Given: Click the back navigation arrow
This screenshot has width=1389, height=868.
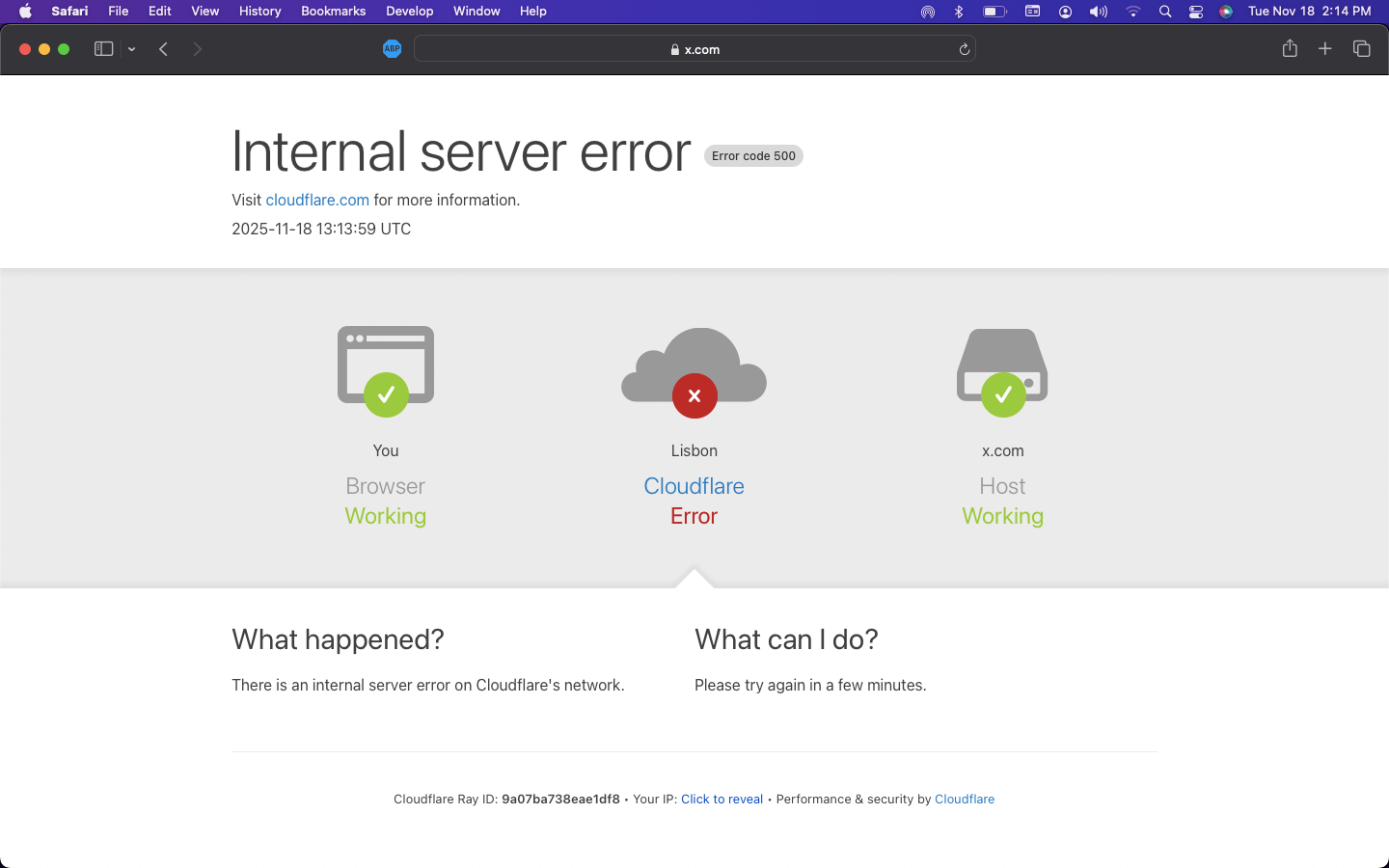Looking at the screenshot, I should [x=163, y=48].
